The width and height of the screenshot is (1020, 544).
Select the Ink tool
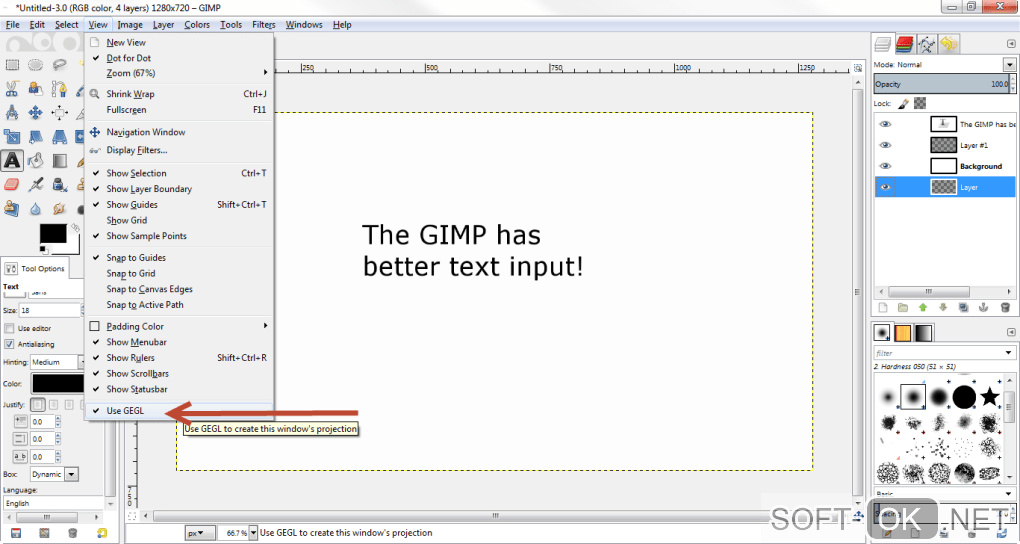(x=59, y=184)
